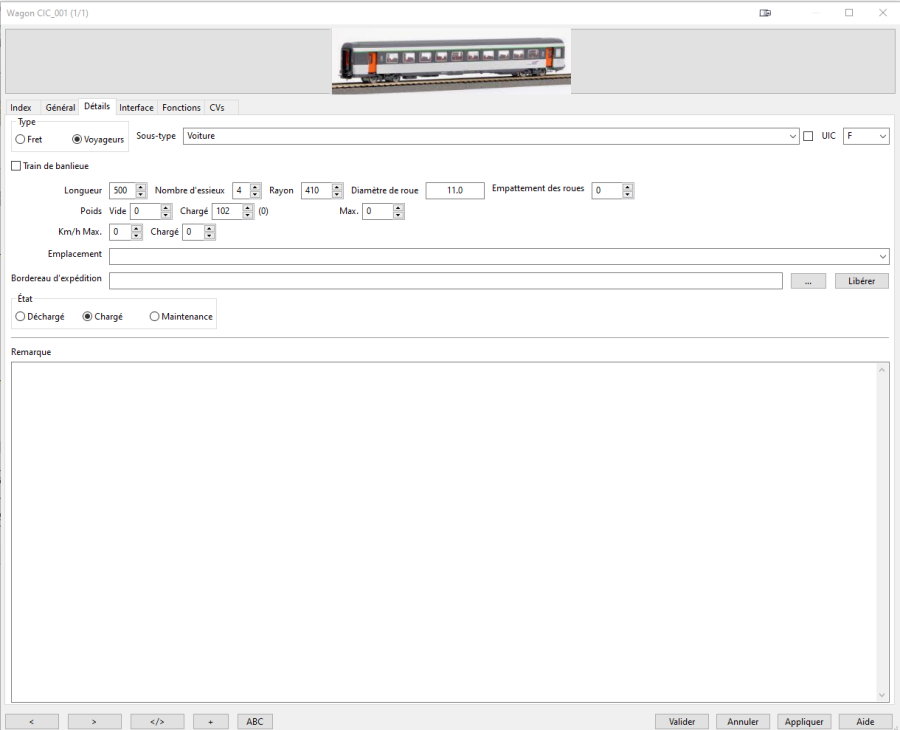
Task: Click the '+' button at bottom
Action: click(210, 721)
